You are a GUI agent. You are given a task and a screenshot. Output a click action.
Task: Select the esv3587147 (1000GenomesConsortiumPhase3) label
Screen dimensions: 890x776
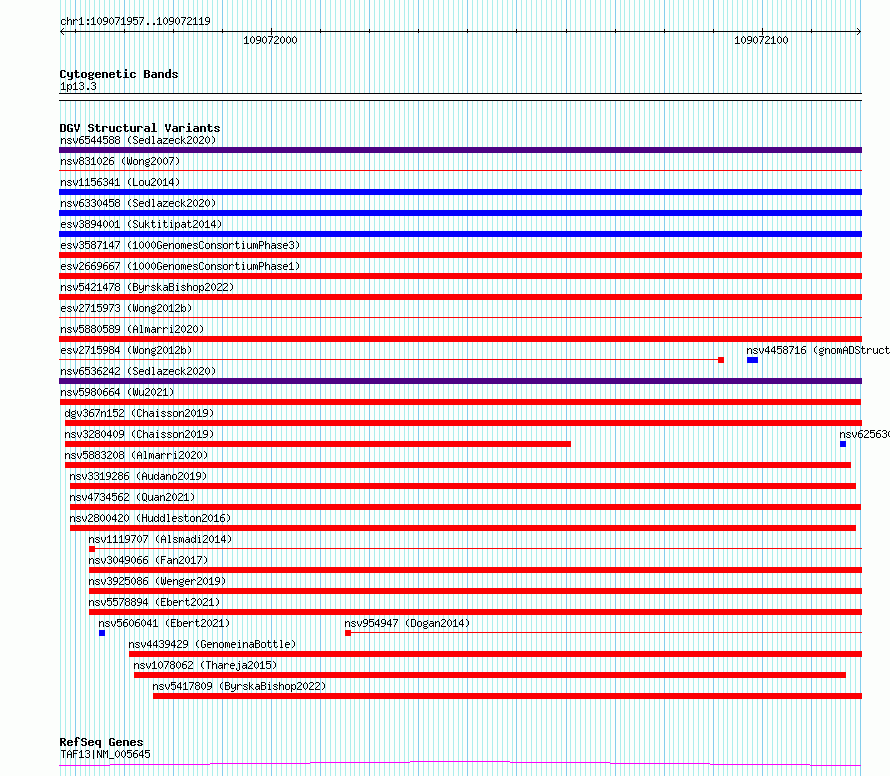tap(180, 245)
